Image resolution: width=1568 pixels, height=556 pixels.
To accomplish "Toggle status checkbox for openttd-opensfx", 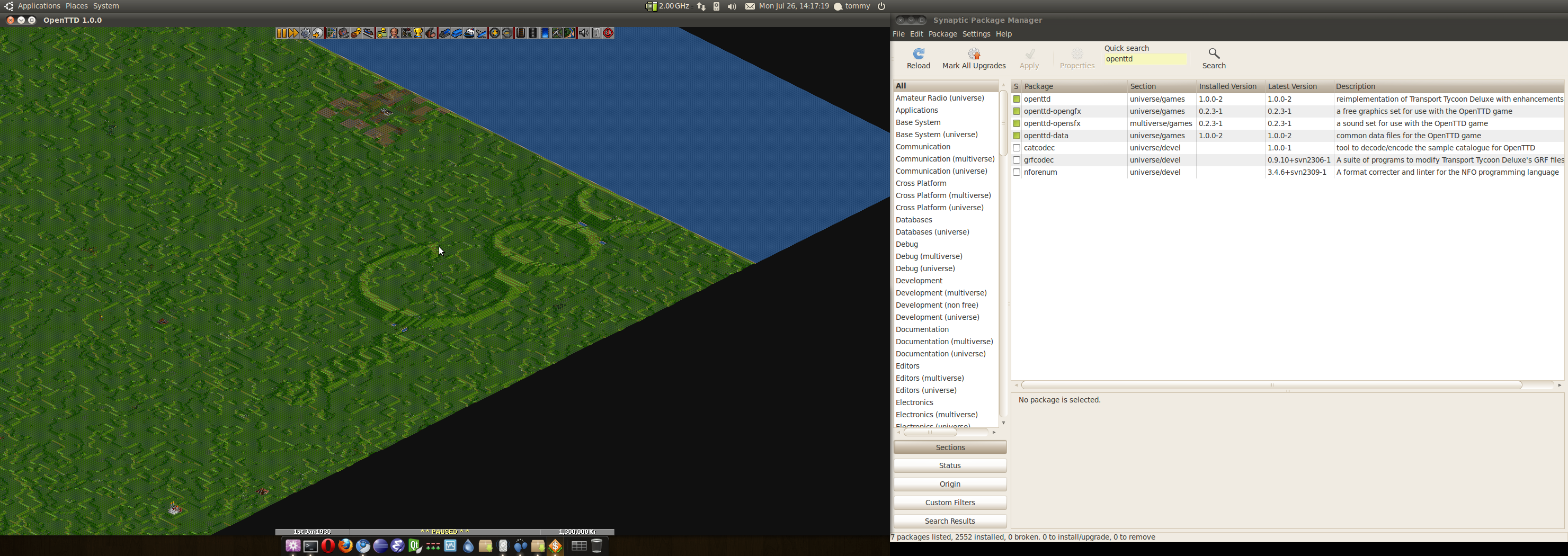I will 1017,123.
